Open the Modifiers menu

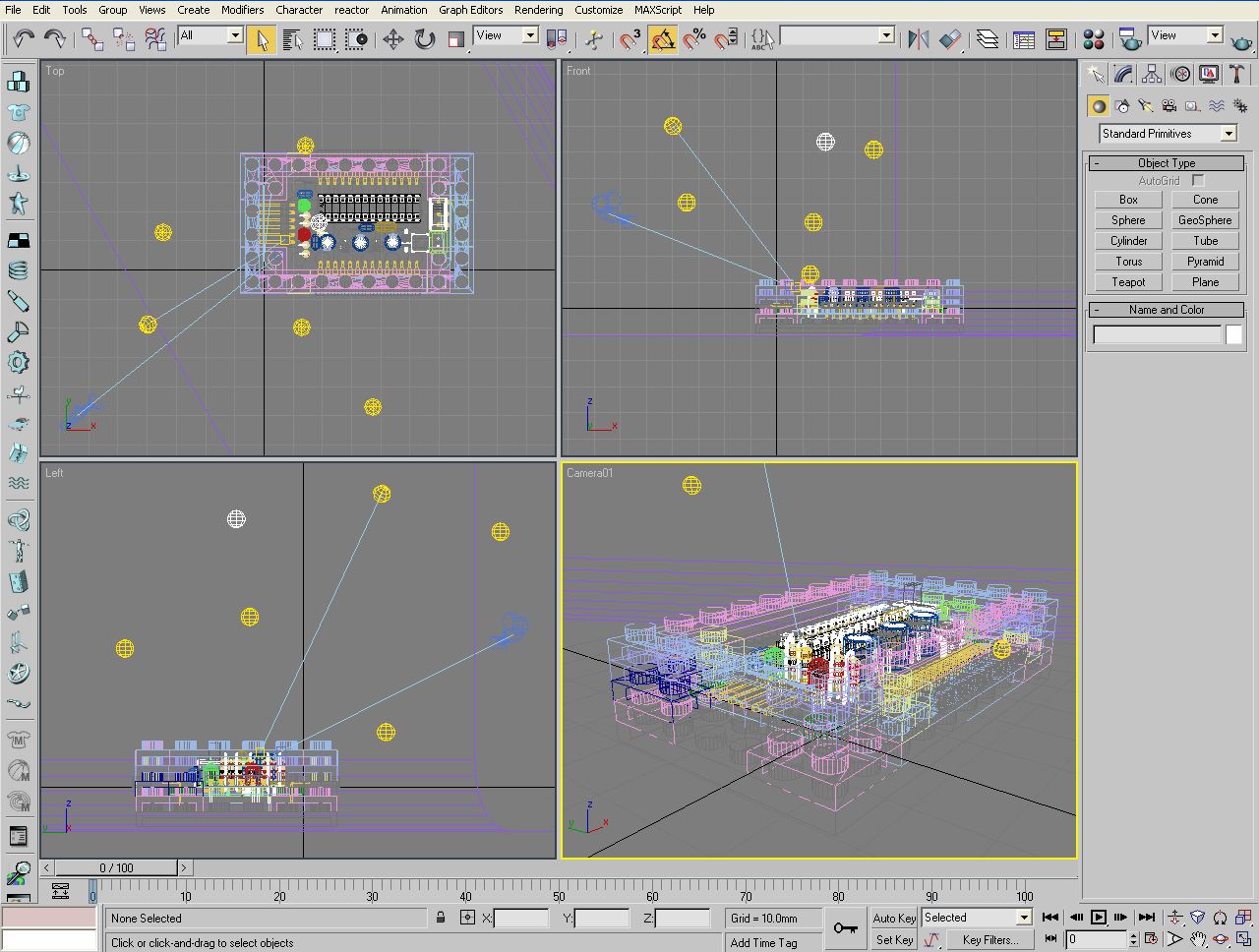[242, 10]
